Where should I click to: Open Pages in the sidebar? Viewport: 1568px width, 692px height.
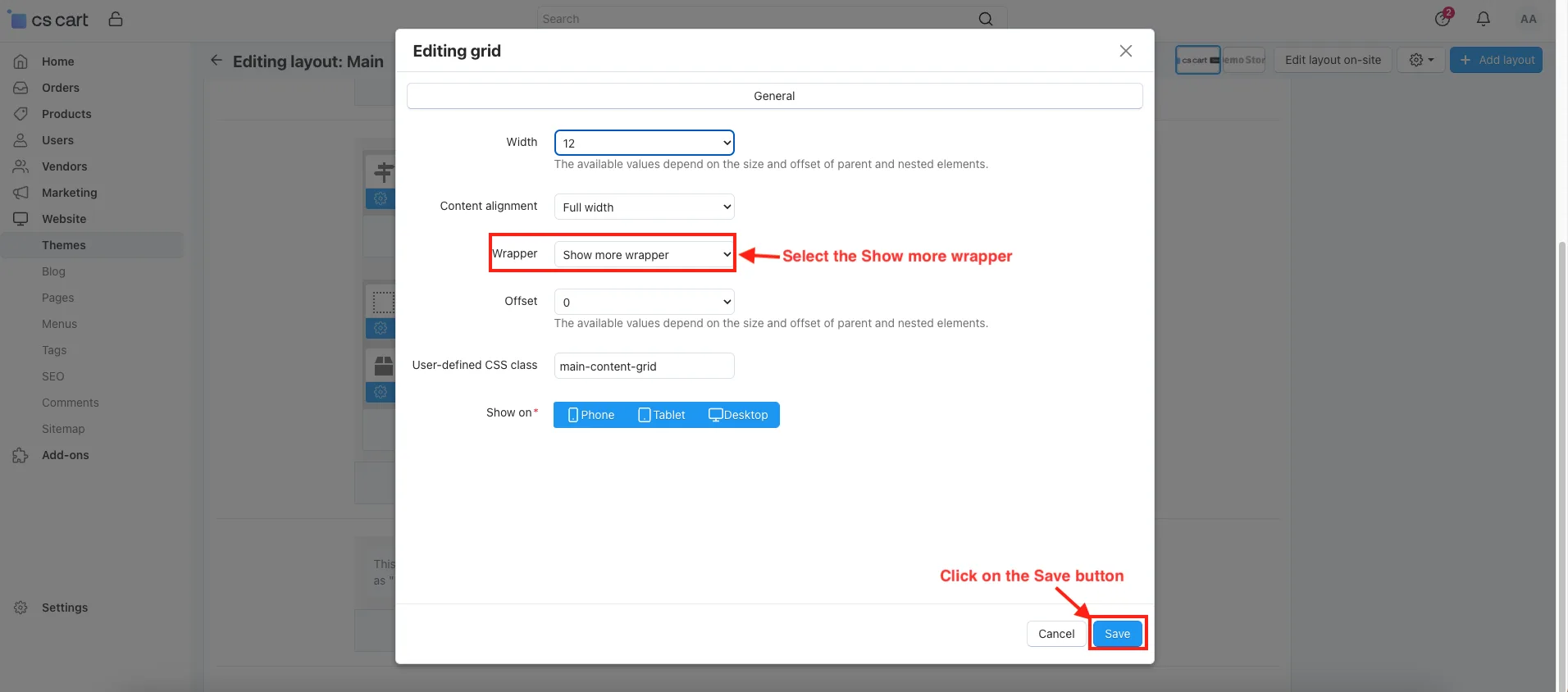(x=57, y=298)
